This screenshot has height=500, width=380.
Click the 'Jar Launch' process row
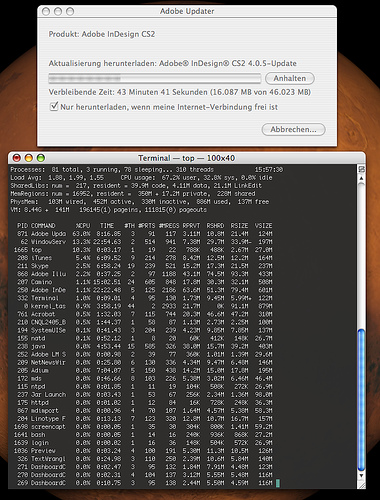coord(144,394)
